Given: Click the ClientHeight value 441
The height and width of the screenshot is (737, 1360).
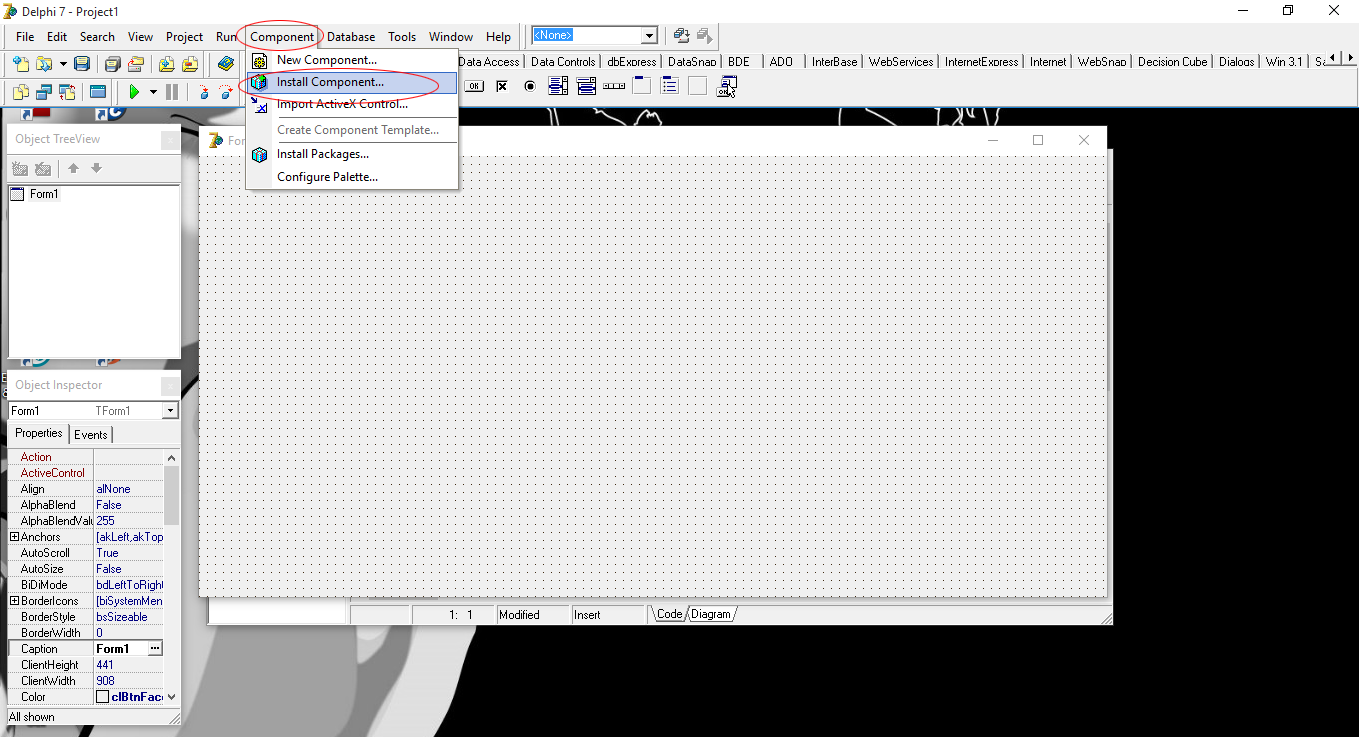Looking at the screenshot, I should pos(129,665).
